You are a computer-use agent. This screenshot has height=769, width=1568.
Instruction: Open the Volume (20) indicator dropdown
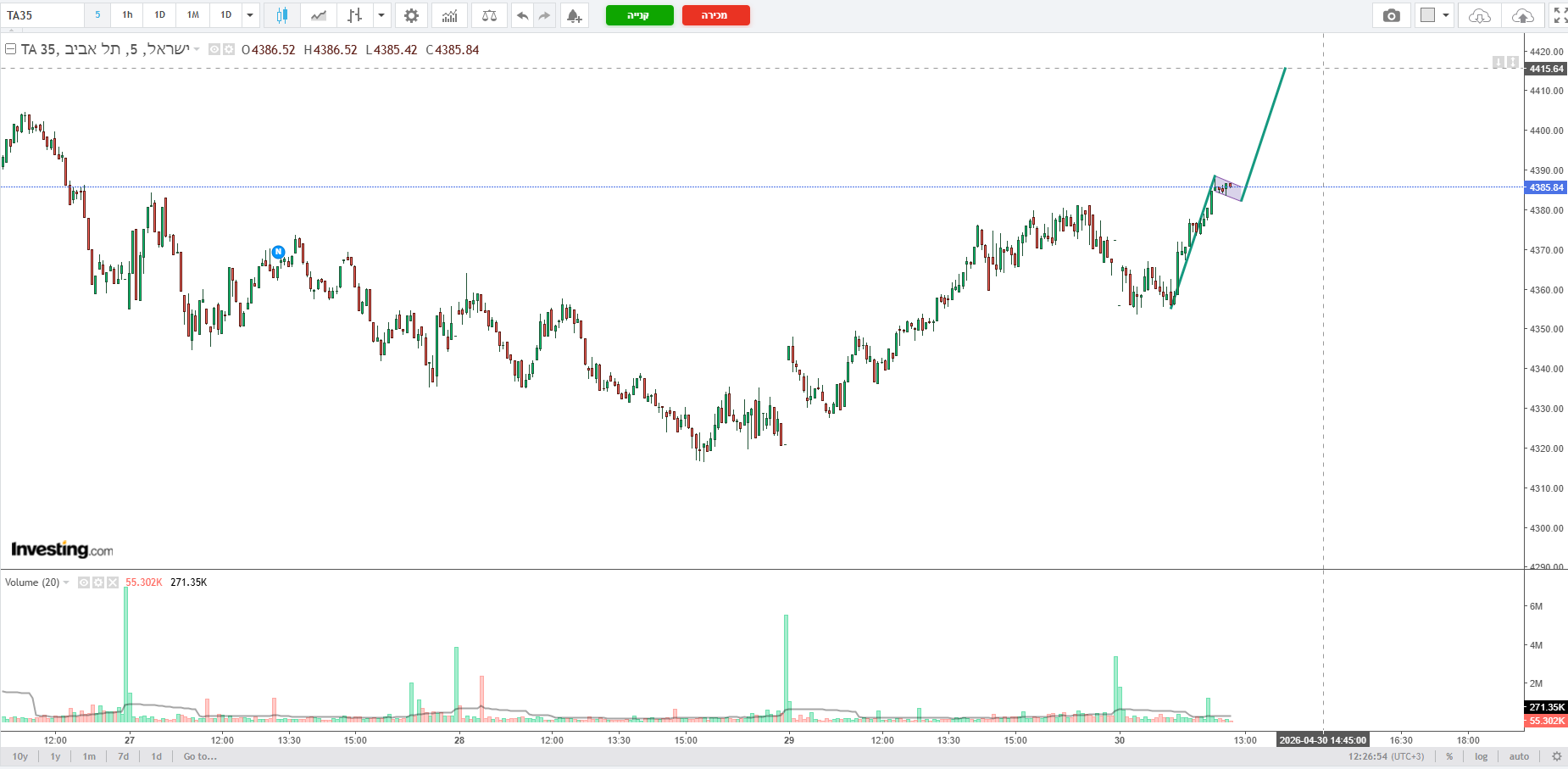pos(66,582)
